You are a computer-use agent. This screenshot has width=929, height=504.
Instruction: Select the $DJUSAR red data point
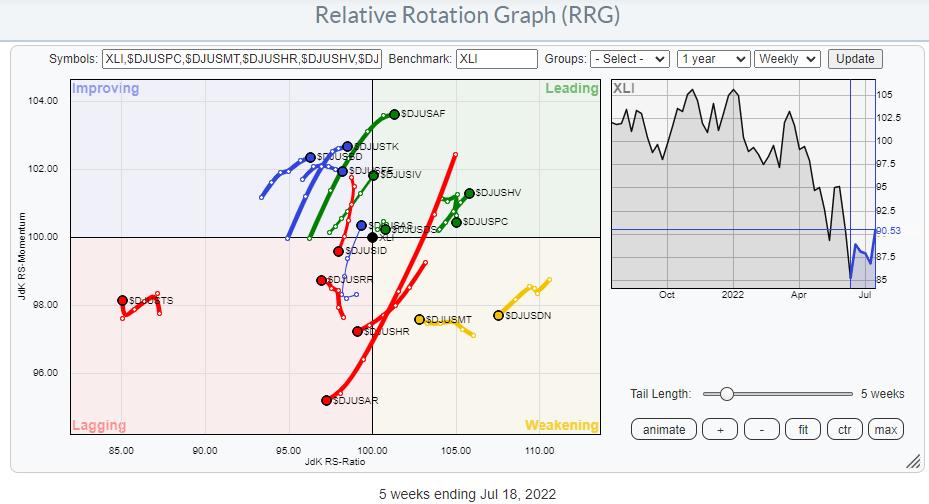click(326, 400)
